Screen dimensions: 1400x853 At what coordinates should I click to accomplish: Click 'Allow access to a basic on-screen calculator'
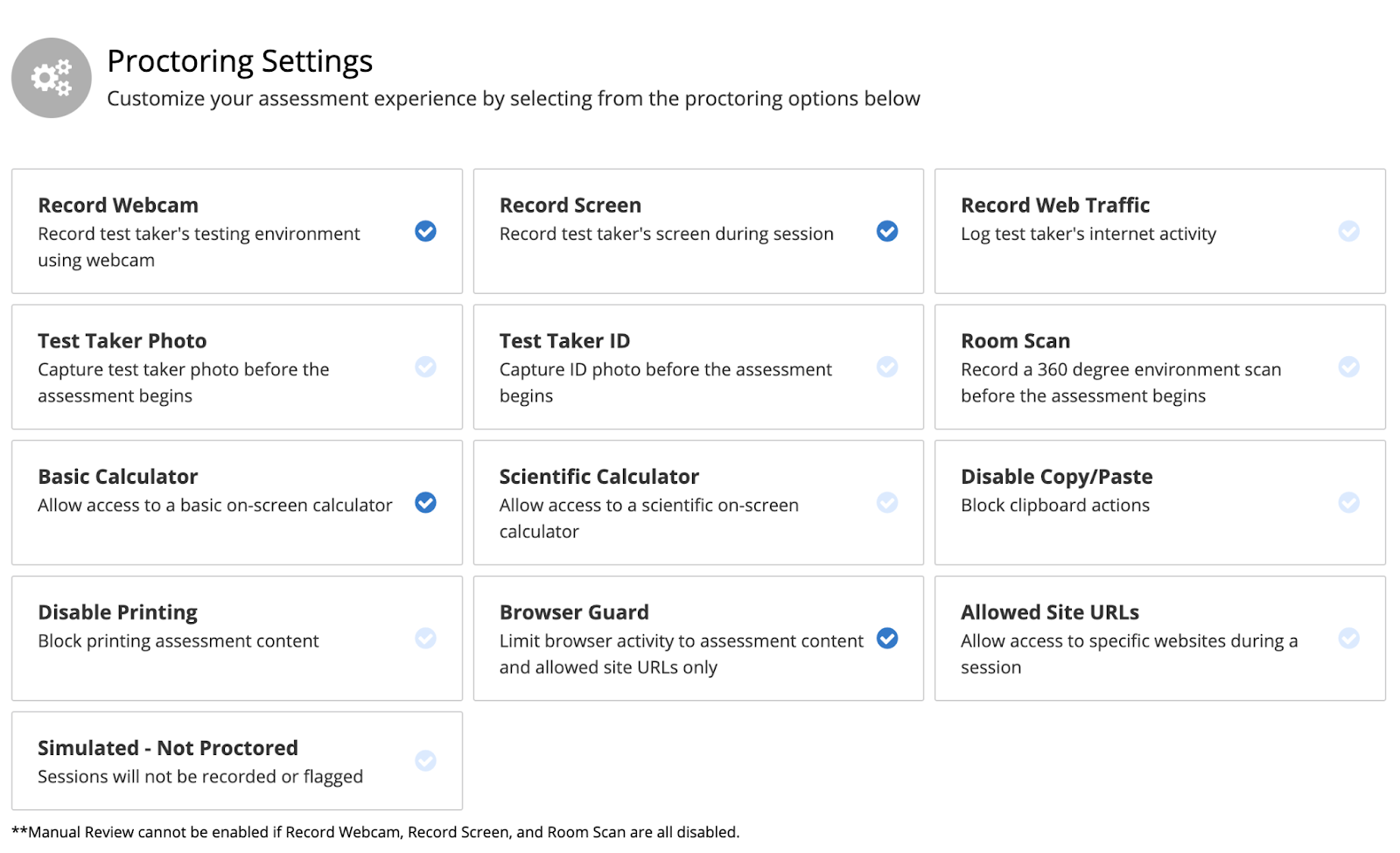click(215, 506)
